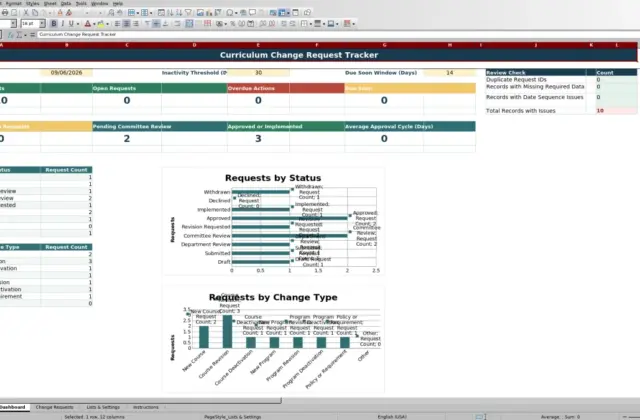Screen dimensions: 640x420
Task: Open the Sheet menu
Action: coord(50,3)
